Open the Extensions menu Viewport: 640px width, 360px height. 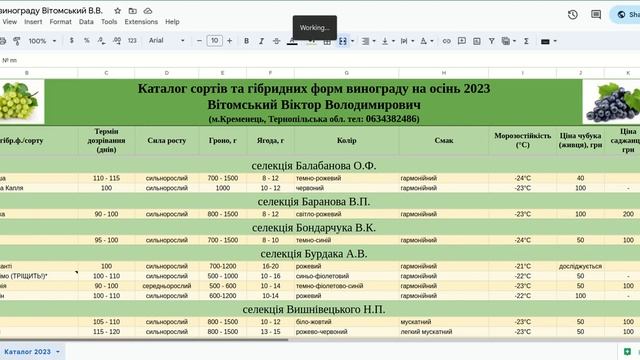click(x=141, y=22)
